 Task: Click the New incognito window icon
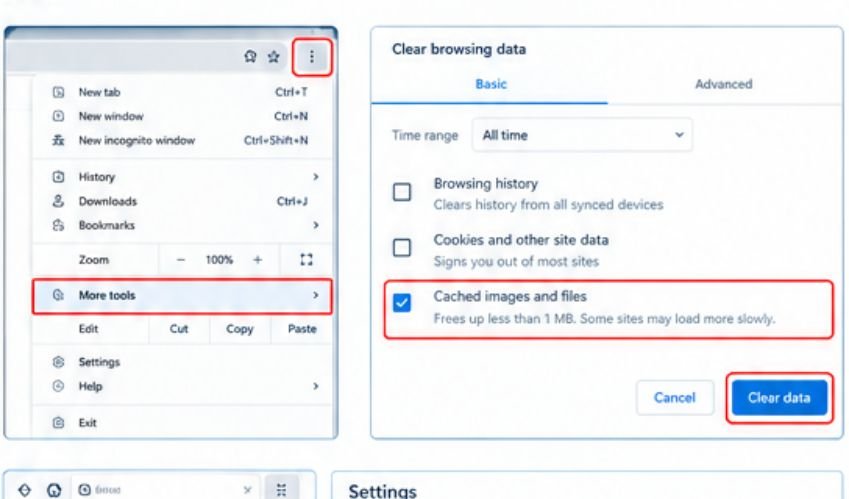point(58,140)
